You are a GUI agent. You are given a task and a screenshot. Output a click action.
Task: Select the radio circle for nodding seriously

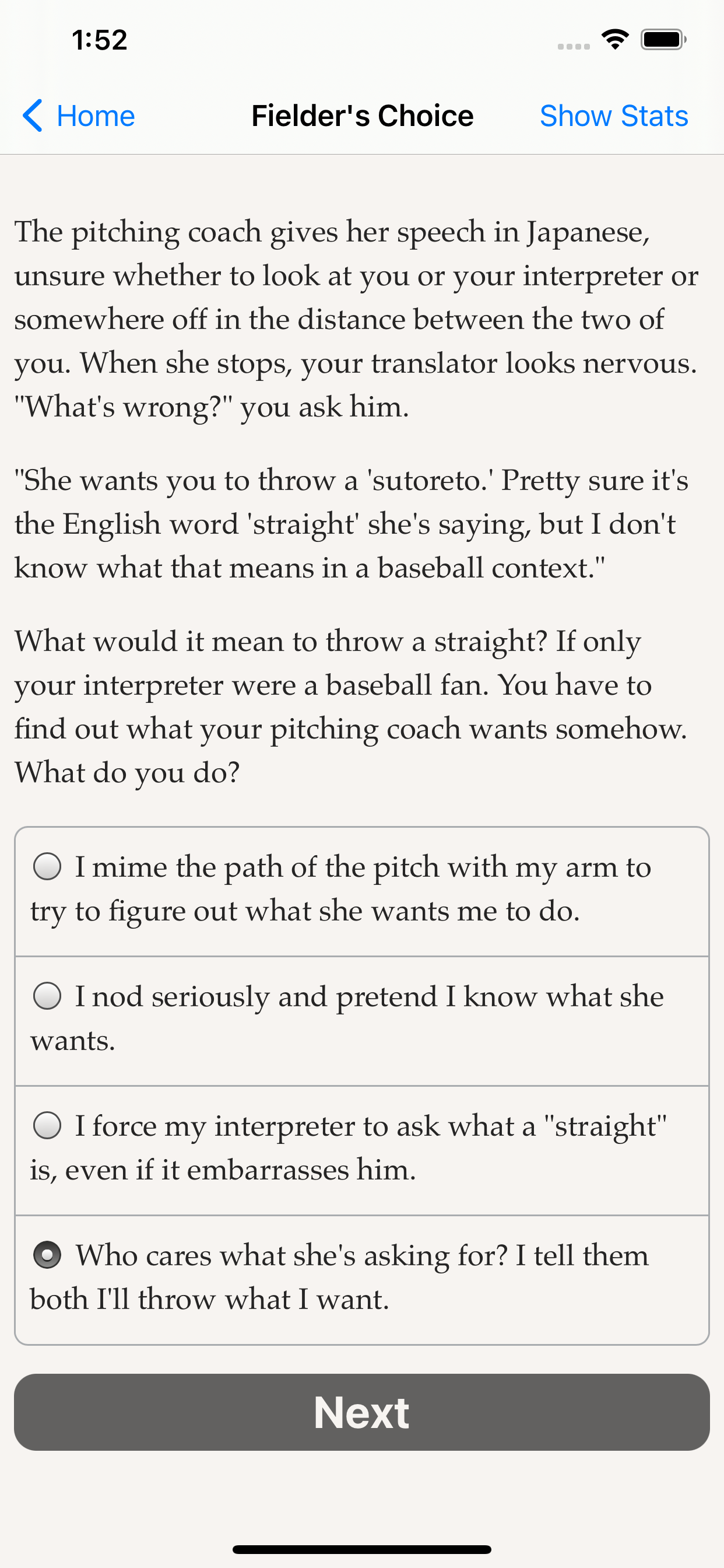pos(47,996)
